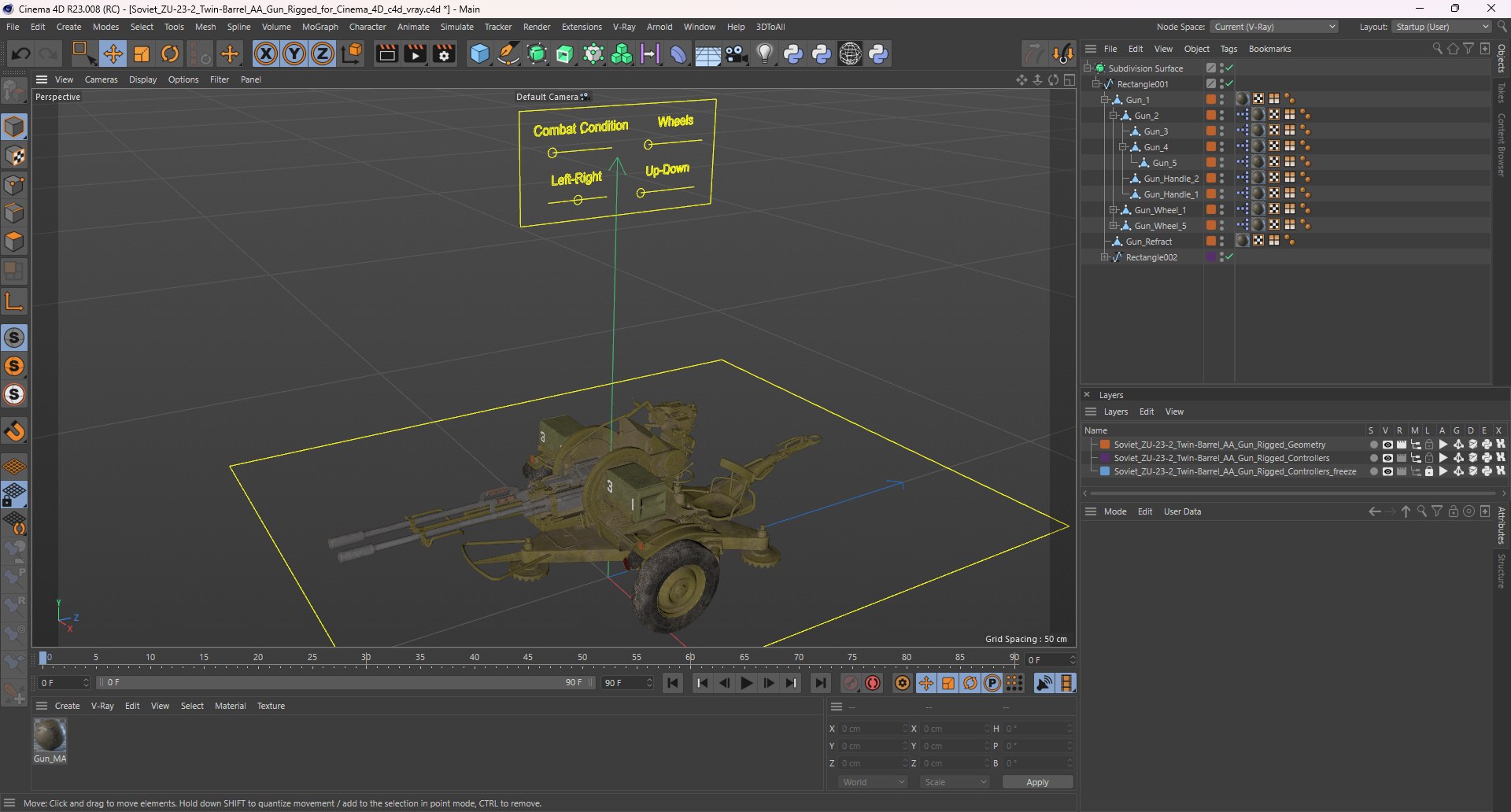1511x812 pixels.
Task: Open the Layout Startup dropdown
Action: (x=1443, y=27)
